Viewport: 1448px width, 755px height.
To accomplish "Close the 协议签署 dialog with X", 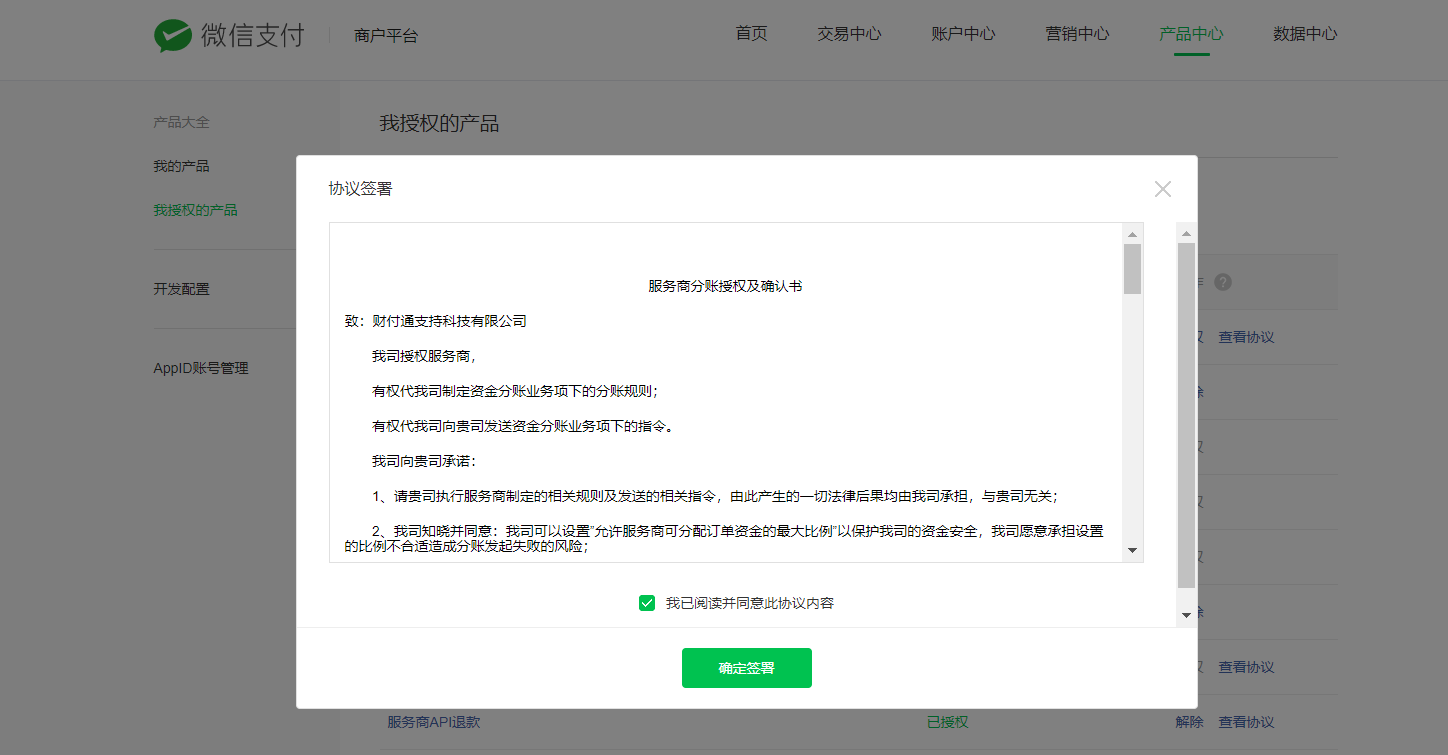I will [x=1162, y=189].
